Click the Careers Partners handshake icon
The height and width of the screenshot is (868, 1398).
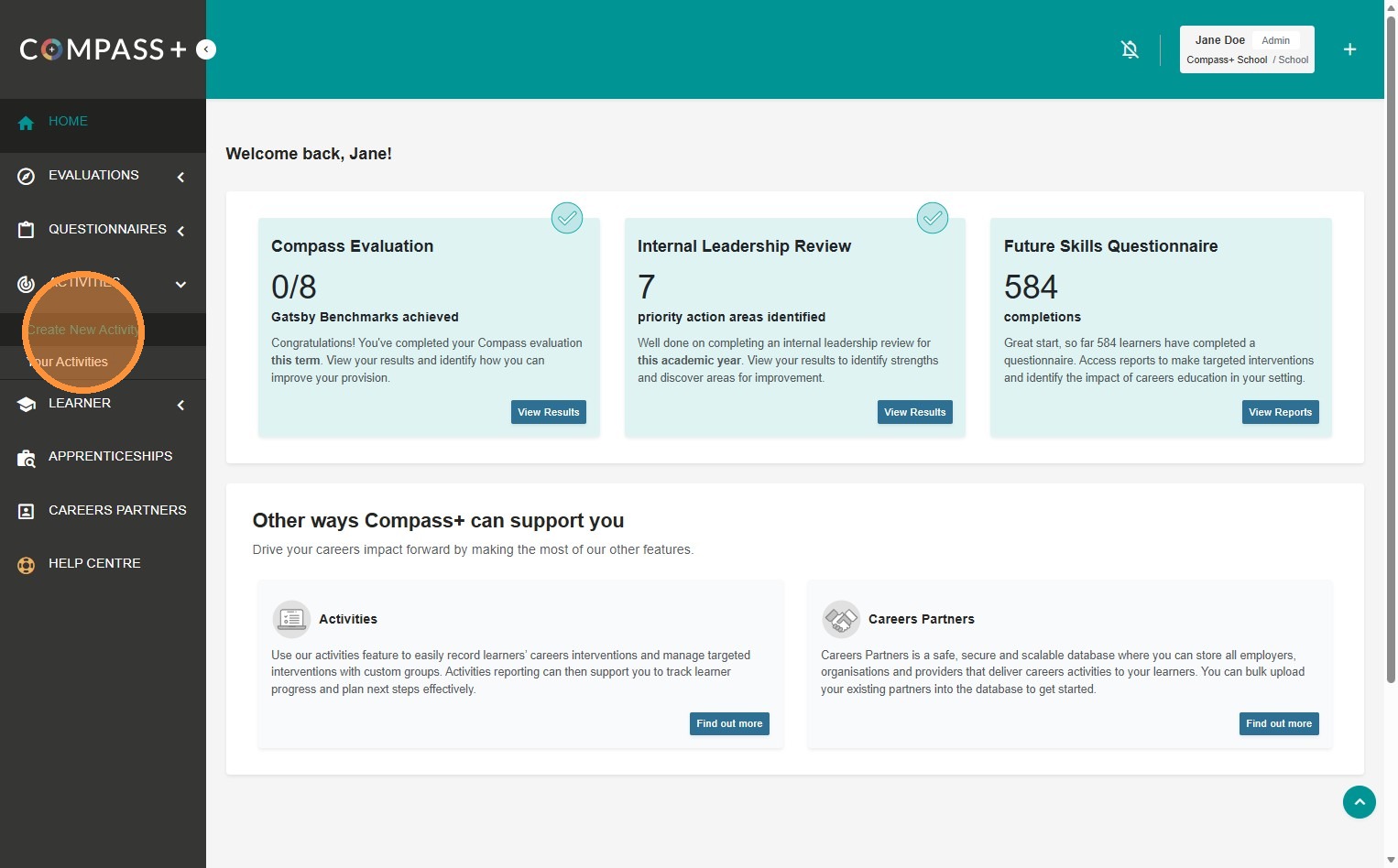point(841,619)
